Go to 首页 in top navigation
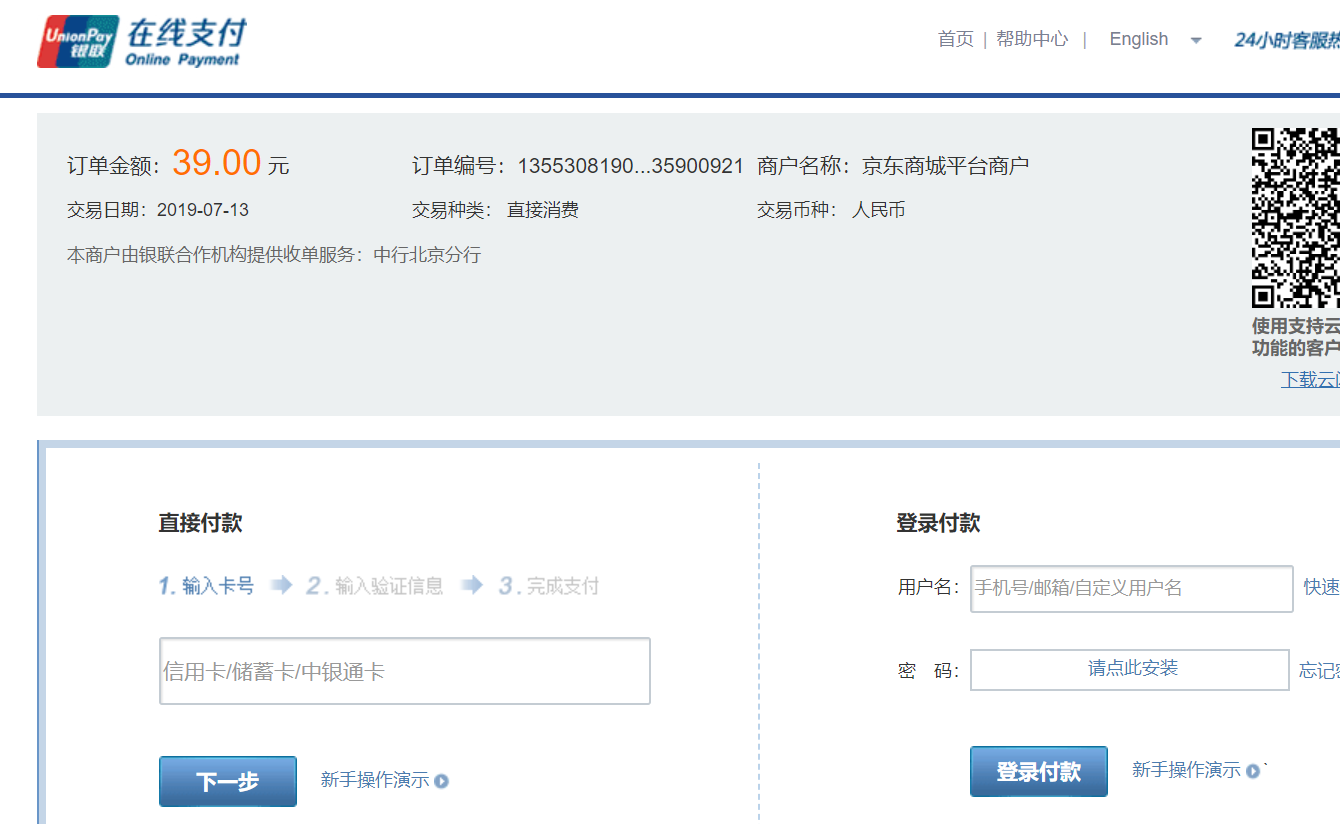 955,39
